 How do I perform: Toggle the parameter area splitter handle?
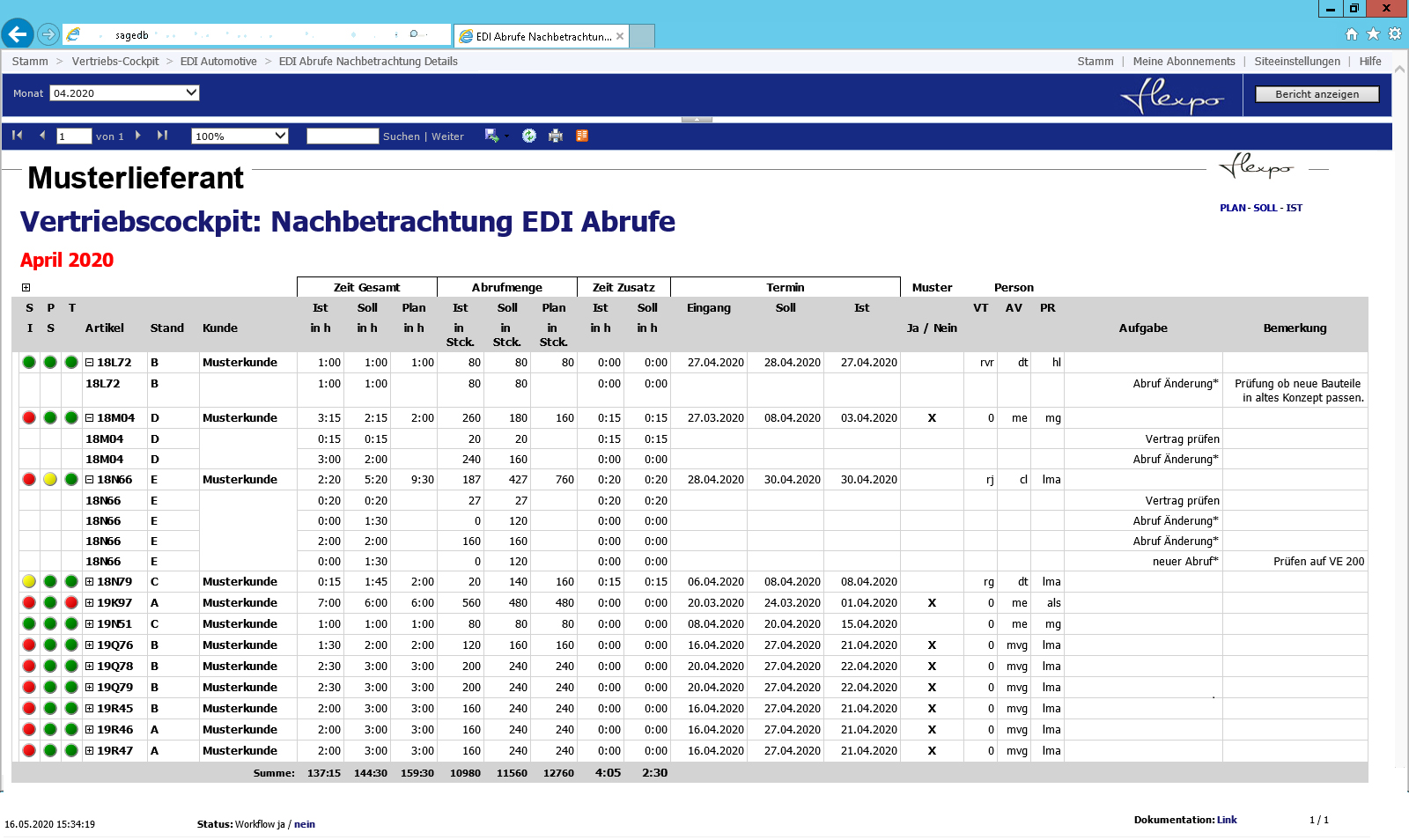point(697,119)
